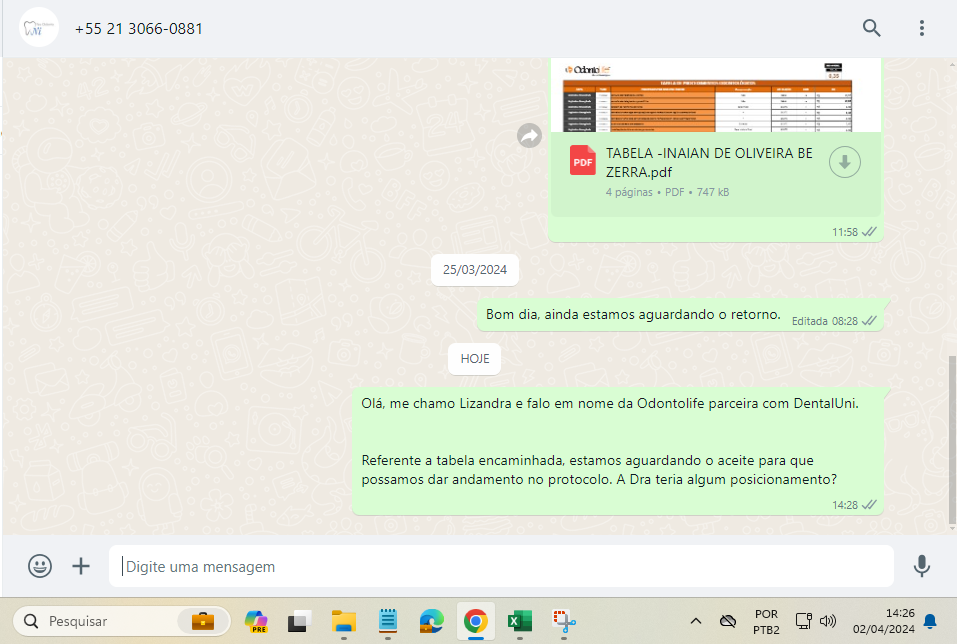This screenshot has width=957, height=644.
Task: Start voice recording with microphone icon
Action: [922, 566]
